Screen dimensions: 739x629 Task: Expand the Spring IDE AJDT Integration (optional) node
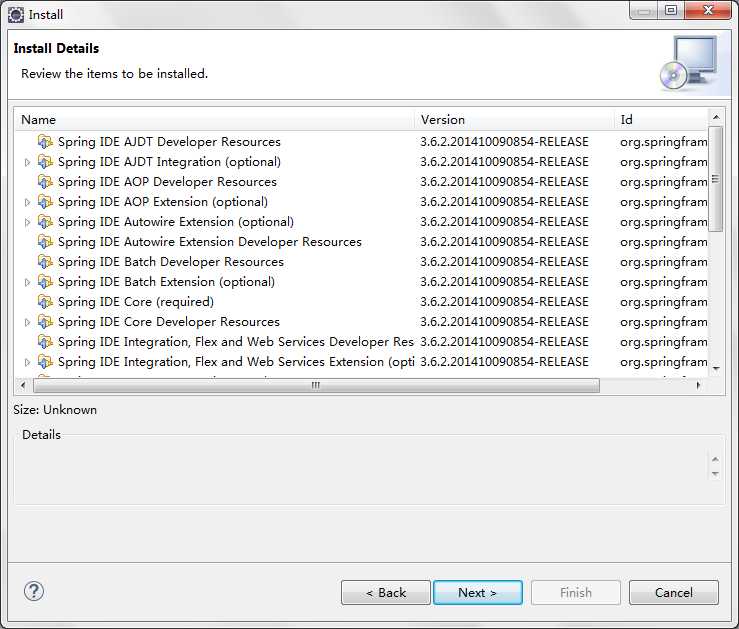click(27, 162)
